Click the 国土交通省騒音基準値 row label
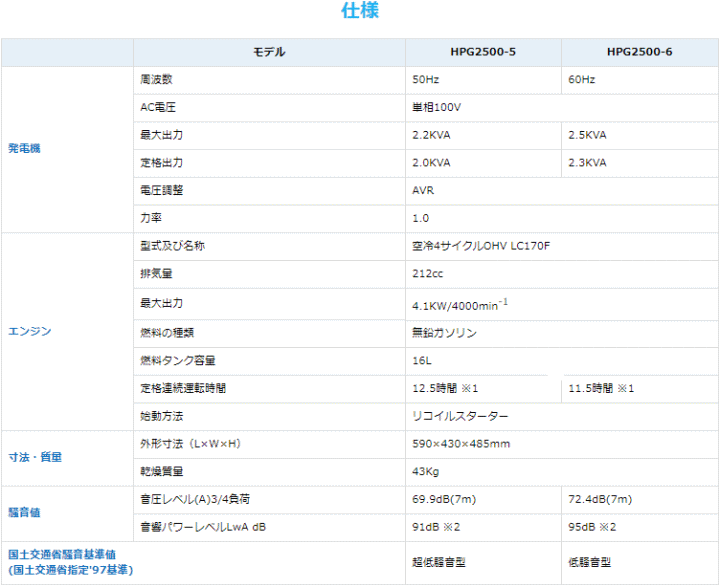The width and height of the screenshot is (720, 587). click(71, 562)
